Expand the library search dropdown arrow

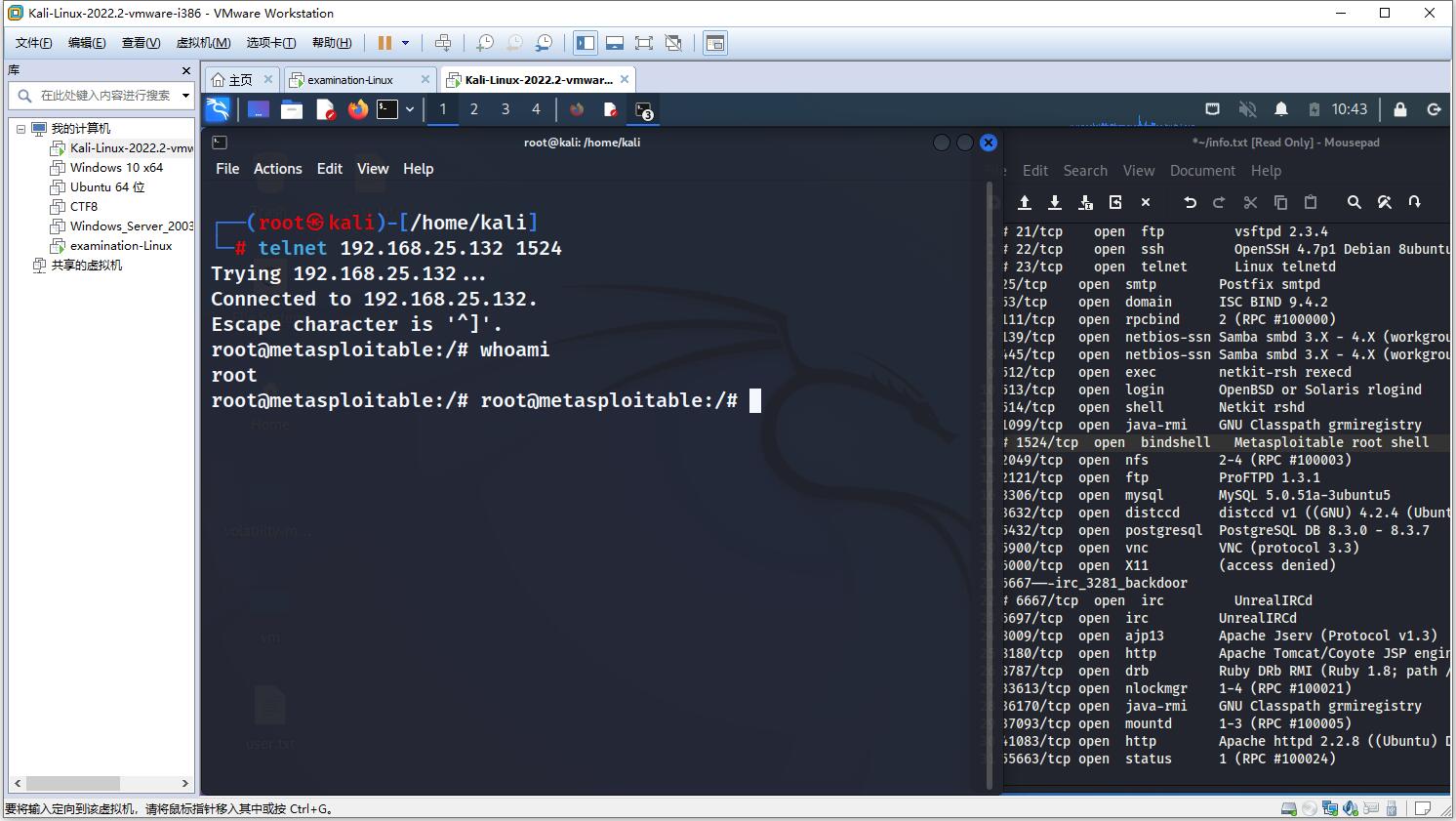185,96
